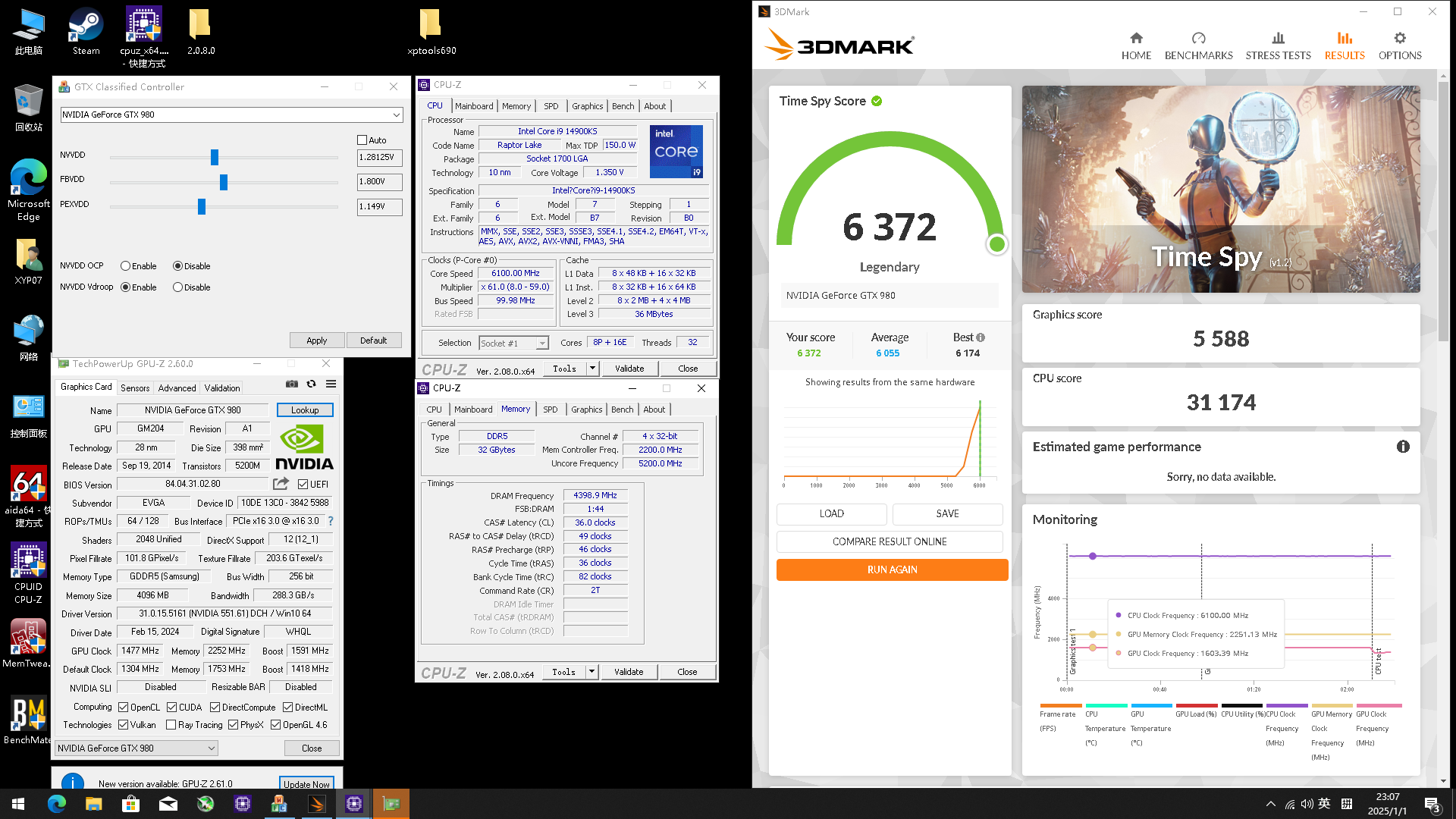Viewport: 1456px width, 819px height.
Task: Toggle Ray Tracing checkbox in GPU-Z
Action: [171, 725]
